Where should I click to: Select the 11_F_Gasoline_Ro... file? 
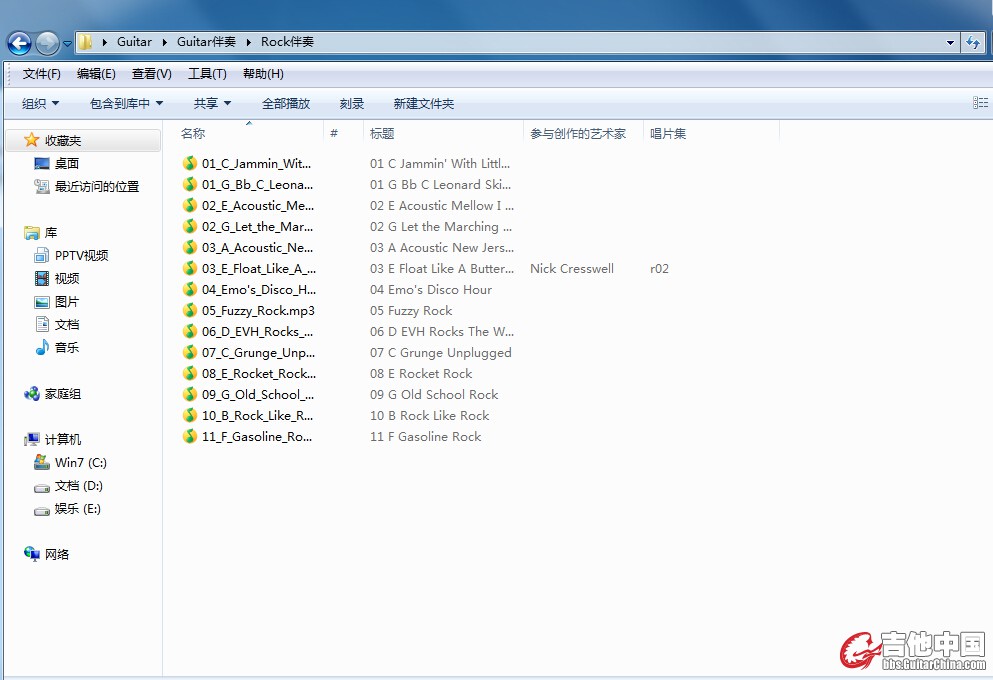257,437
